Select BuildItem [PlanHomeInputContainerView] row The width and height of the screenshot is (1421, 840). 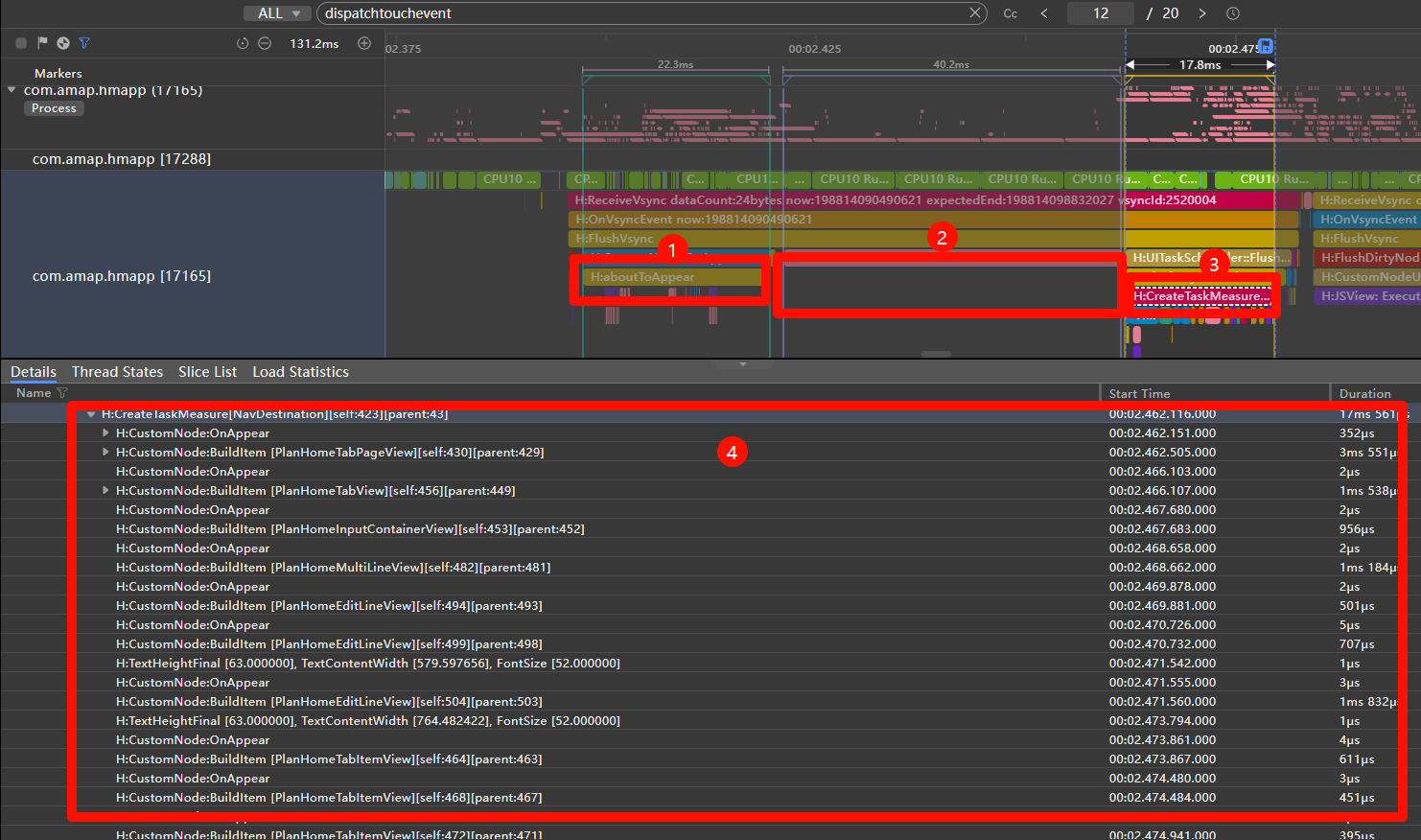710,529
